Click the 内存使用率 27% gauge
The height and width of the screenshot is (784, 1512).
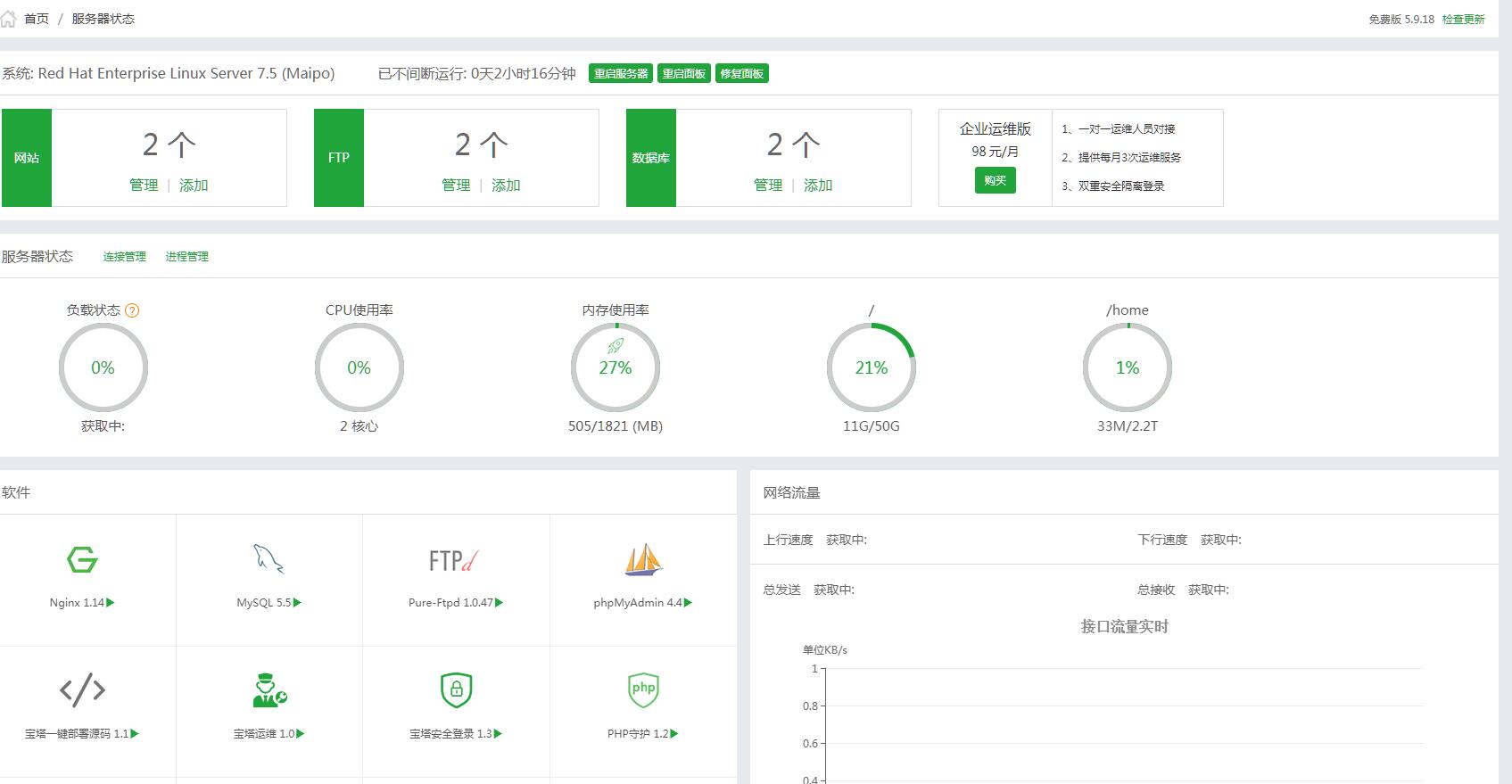pyautogui.click(x=616, y=367)
